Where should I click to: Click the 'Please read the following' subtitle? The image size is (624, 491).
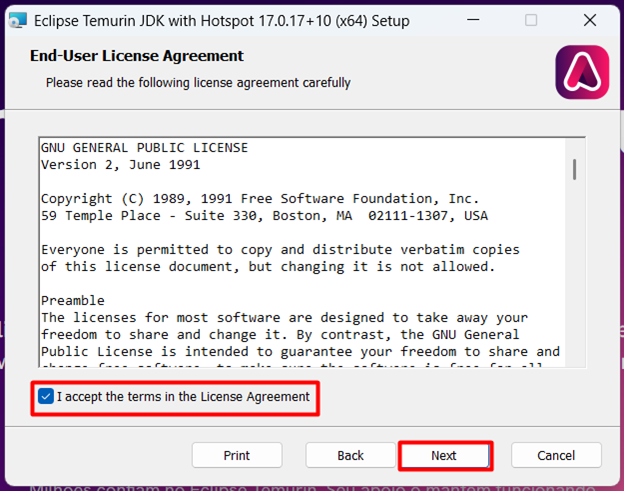198,82
